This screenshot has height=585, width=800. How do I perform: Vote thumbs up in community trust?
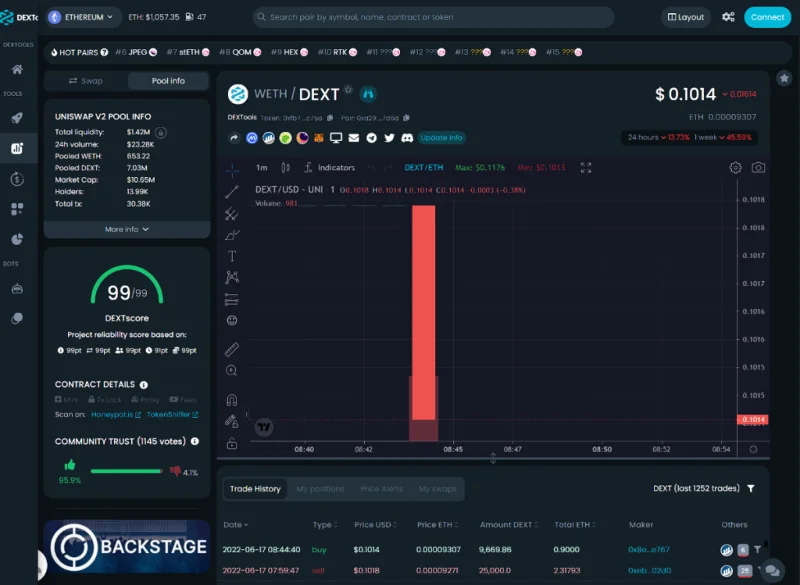point(70,465)
